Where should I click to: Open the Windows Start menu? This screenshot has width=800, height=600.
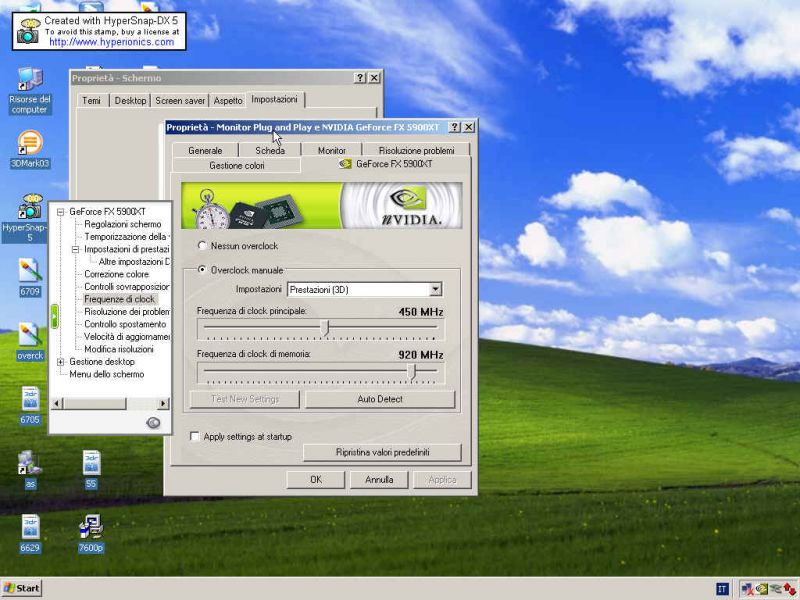pos(21,588)
